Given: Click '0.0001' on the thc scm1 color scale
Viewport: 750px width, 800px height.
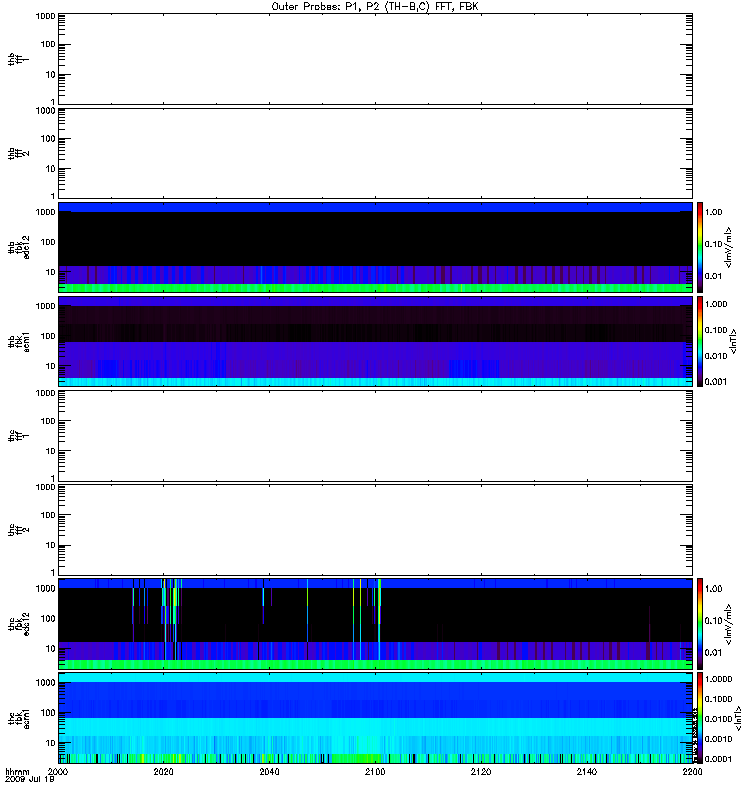Looking at the screenshot, I should pos(719,759).
